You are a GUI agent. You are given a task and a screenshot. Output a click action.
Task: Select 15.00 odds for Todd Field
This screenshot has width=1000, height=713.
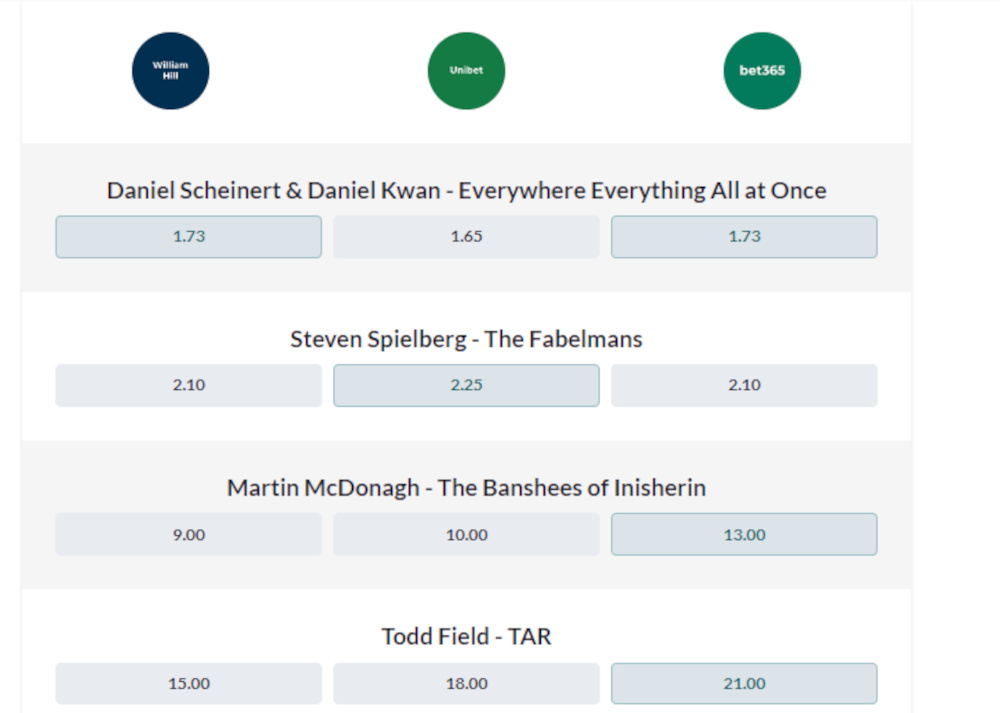[x=189, y=684]
